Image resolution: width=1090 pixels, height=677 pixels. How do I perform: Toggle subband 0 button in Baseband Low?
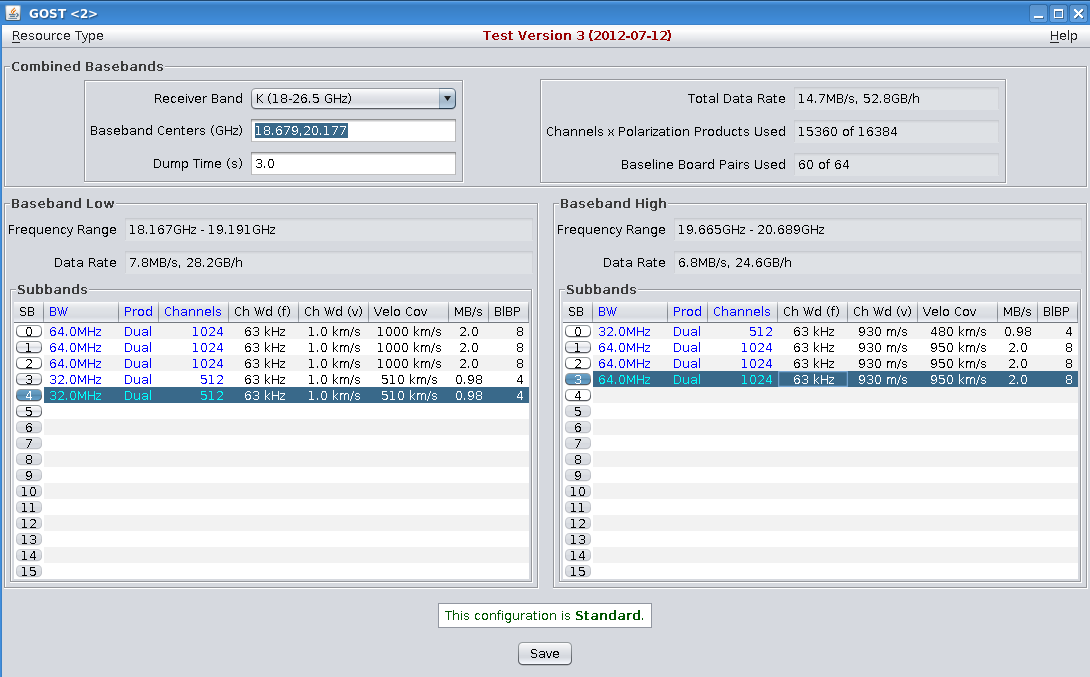(29, 331)
